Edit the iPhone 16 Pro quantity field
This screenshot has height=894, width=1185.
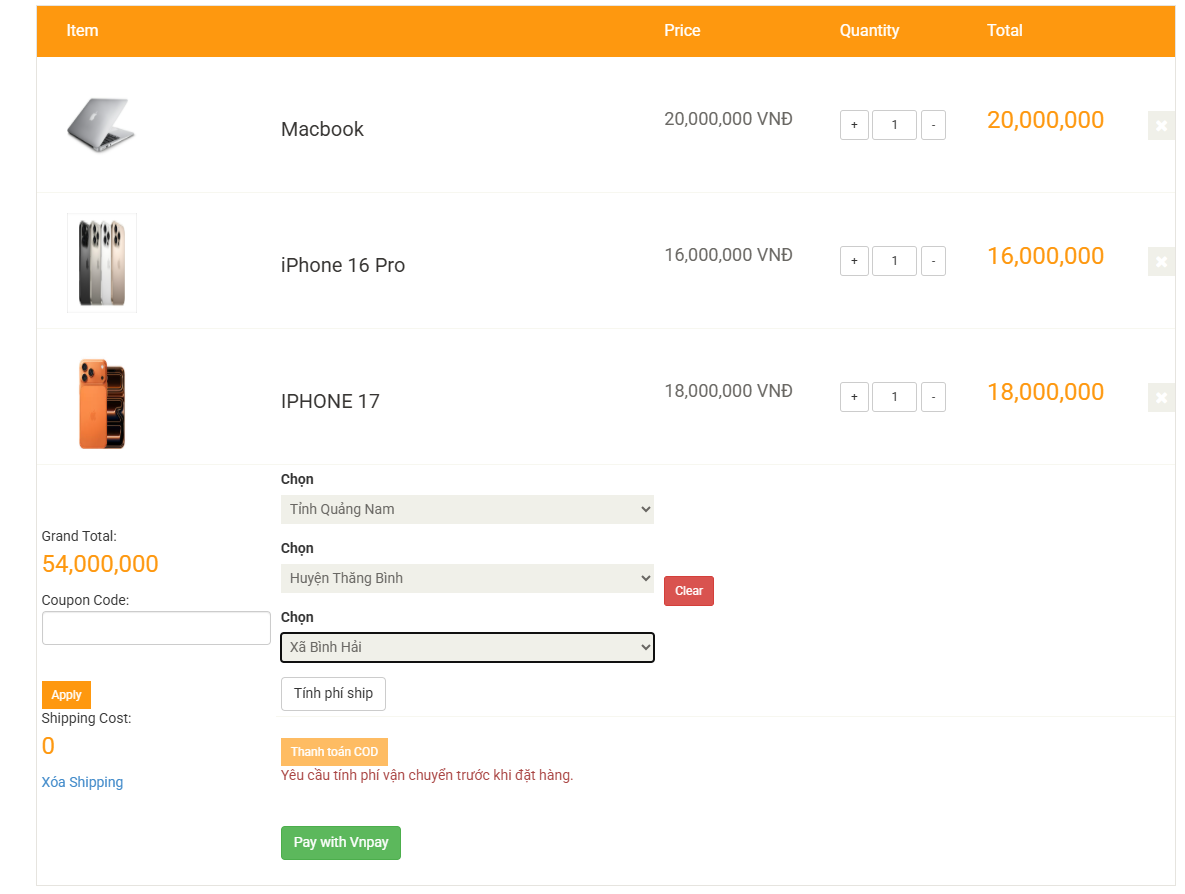pyautogui.click(x=894, y=261)
